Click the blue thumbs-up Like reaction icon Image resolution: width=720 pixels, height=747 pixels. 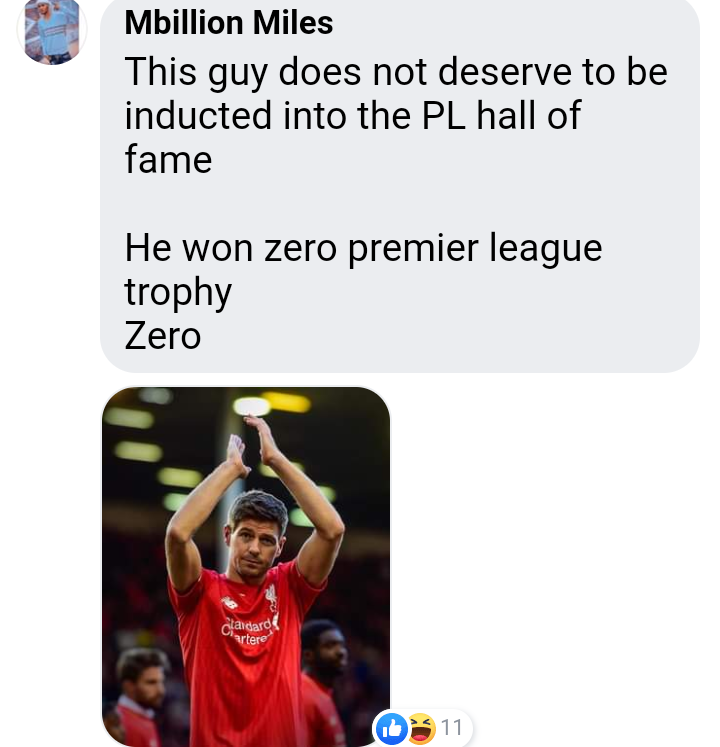tap(391, 728)
